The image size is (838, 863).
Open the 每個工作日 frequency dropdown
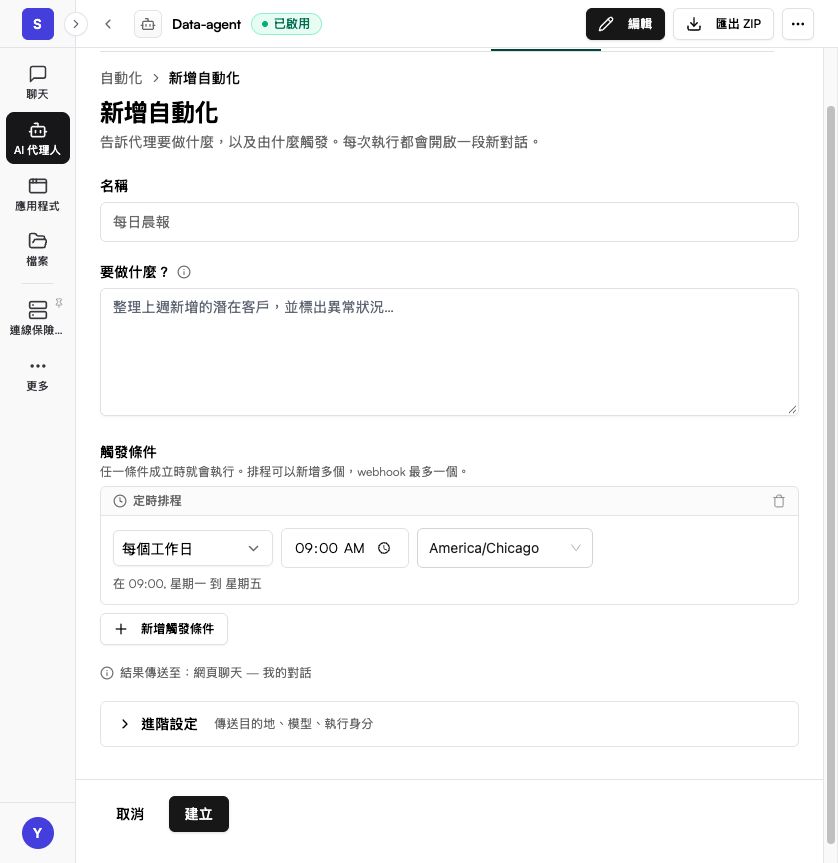193,548
